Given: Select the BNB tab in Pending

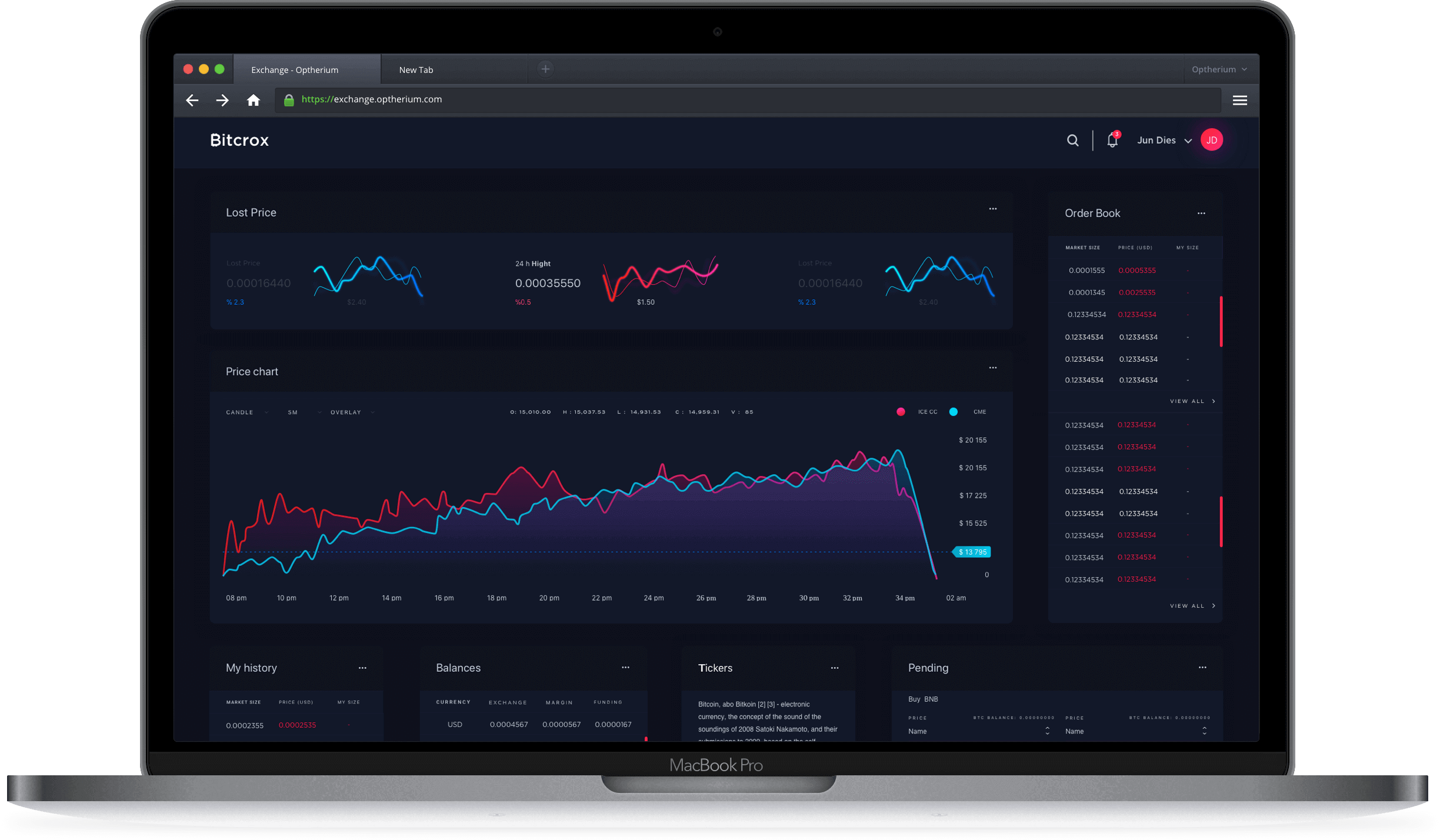Looking at the screenshot, I should [x=931, y=699].
